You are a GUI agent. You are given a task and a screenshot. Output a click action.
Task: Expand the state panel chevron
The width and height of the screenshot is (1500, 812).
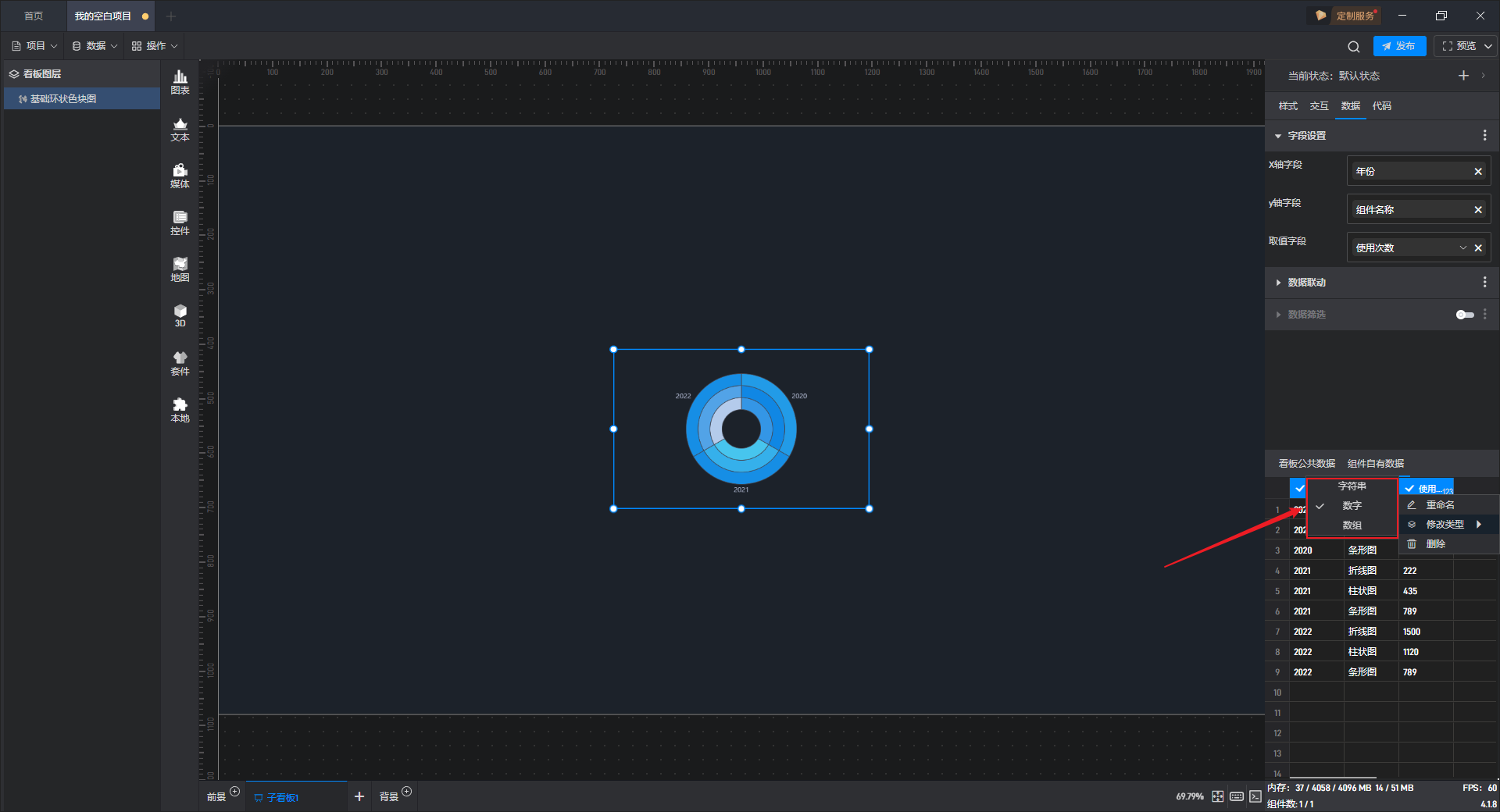(x=1483, y=76)
